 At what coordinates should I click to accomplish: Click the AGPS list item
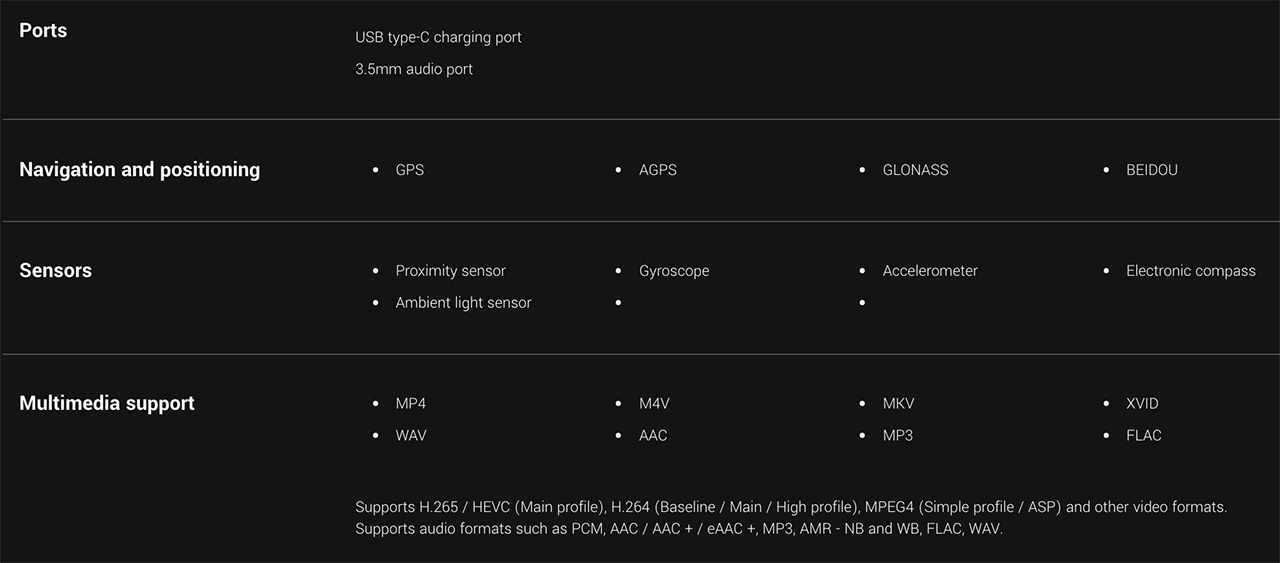[x=658, y=170]
